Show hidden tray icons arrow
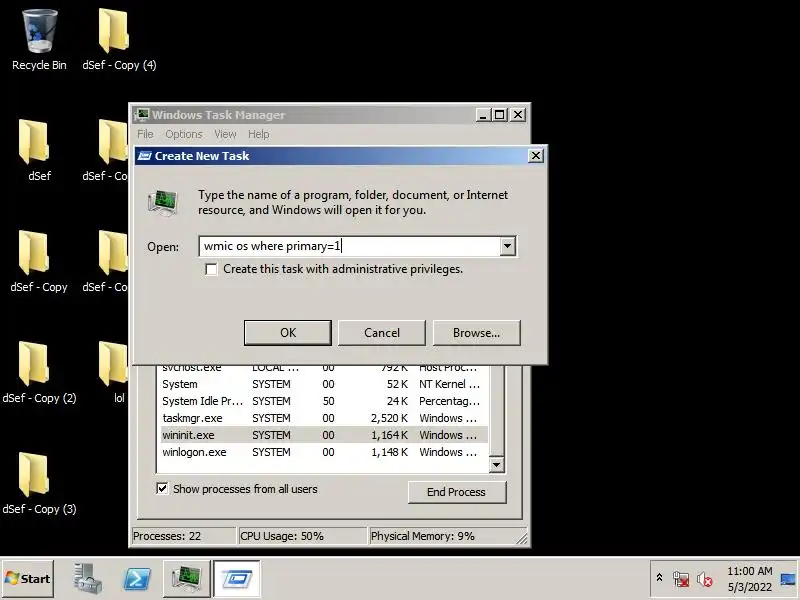The width and height of the screenshot is (800, 600). [659, 578]
